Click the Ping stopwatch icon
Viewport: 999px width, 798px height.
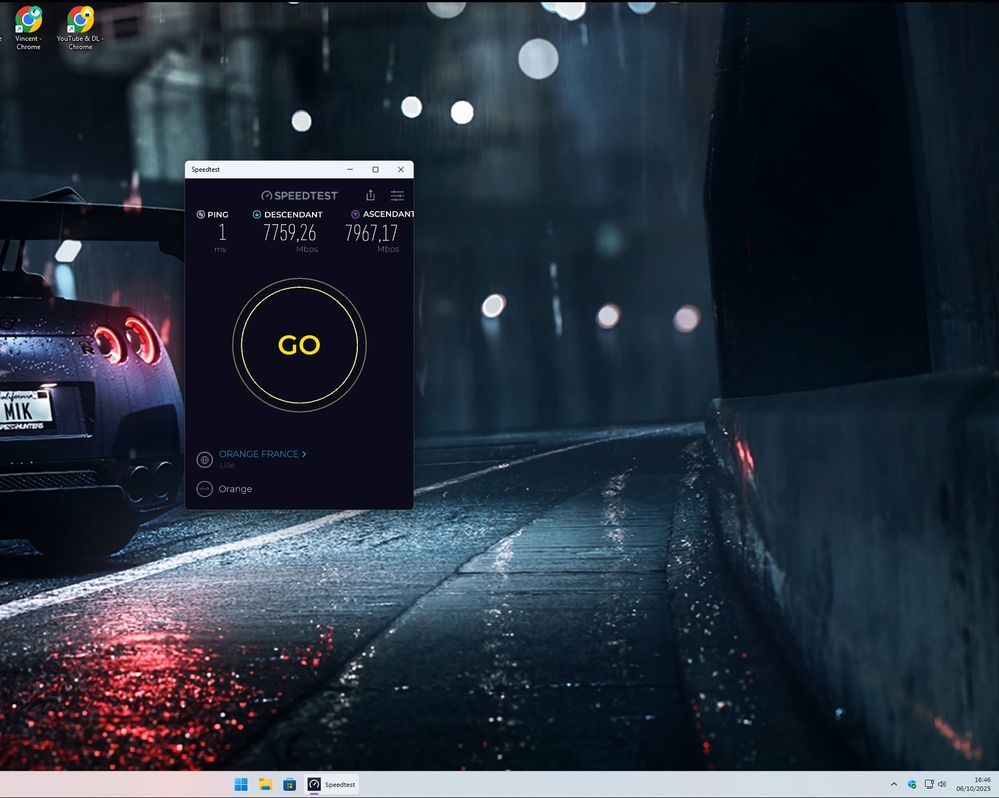[x=202, y=214]
